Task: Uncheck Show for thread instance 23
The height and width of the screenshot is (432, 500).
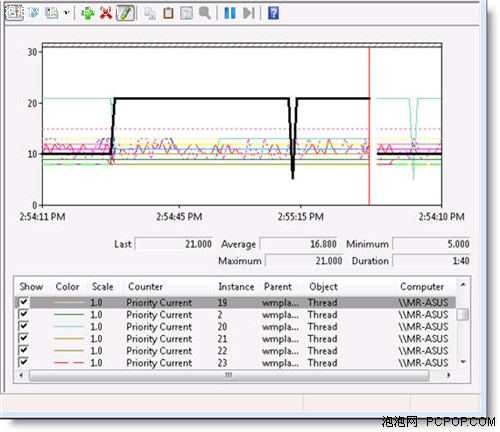Action: point(23,362)
